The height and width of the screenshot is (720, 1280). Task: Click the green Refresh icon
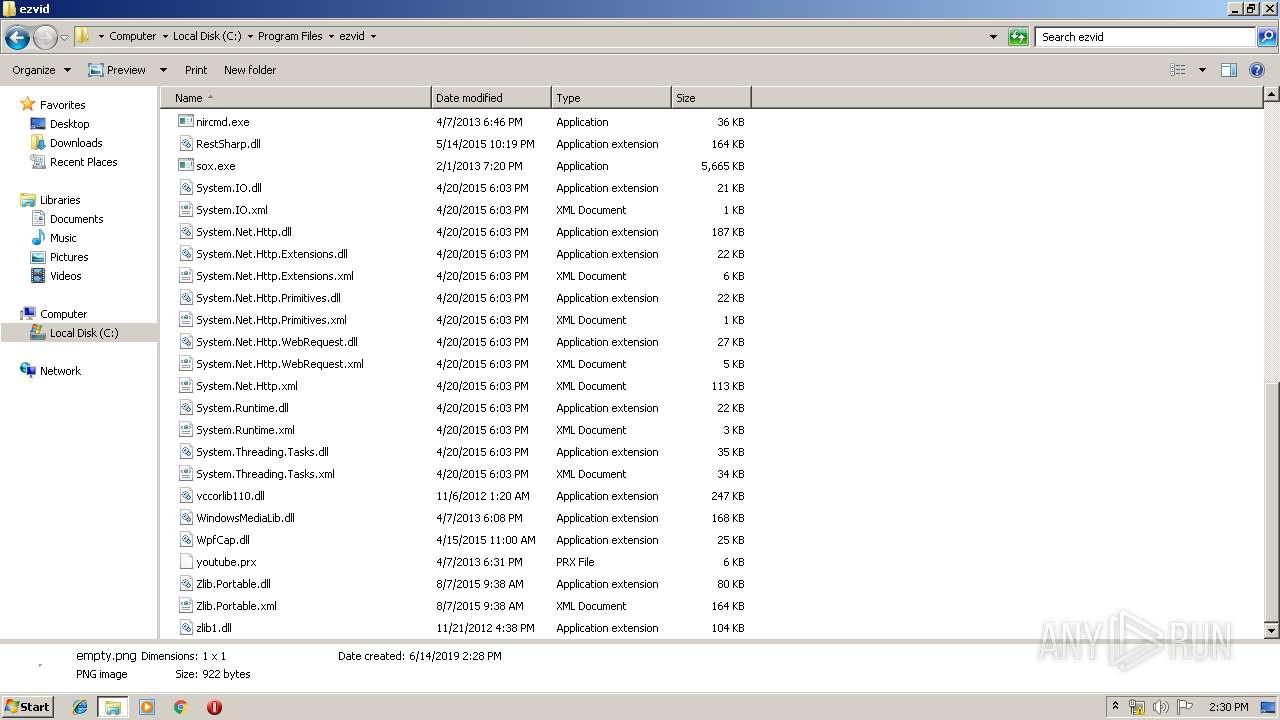[x=1018, y=37]
